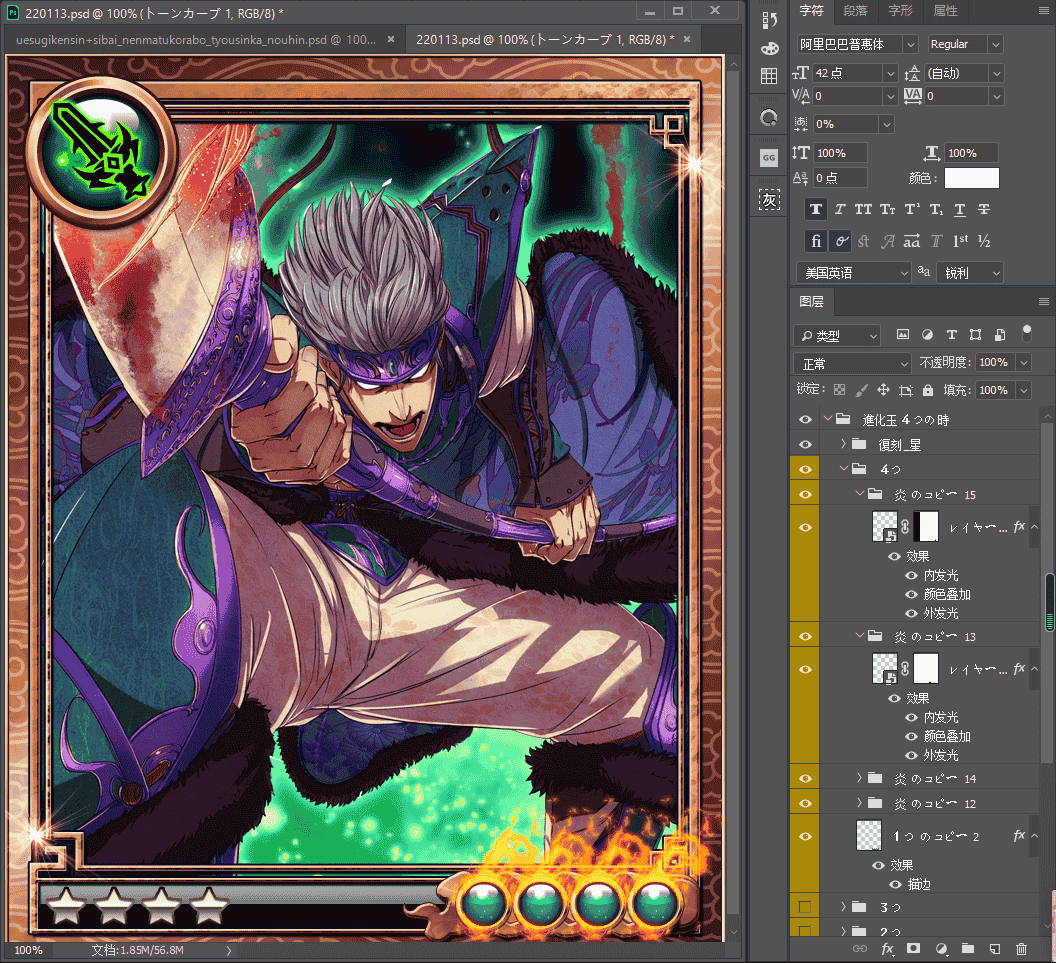The height and width of the screenshot is (963, 1056).
Task: Select the Strikethrough text style icon
Action: coord(984,209)
